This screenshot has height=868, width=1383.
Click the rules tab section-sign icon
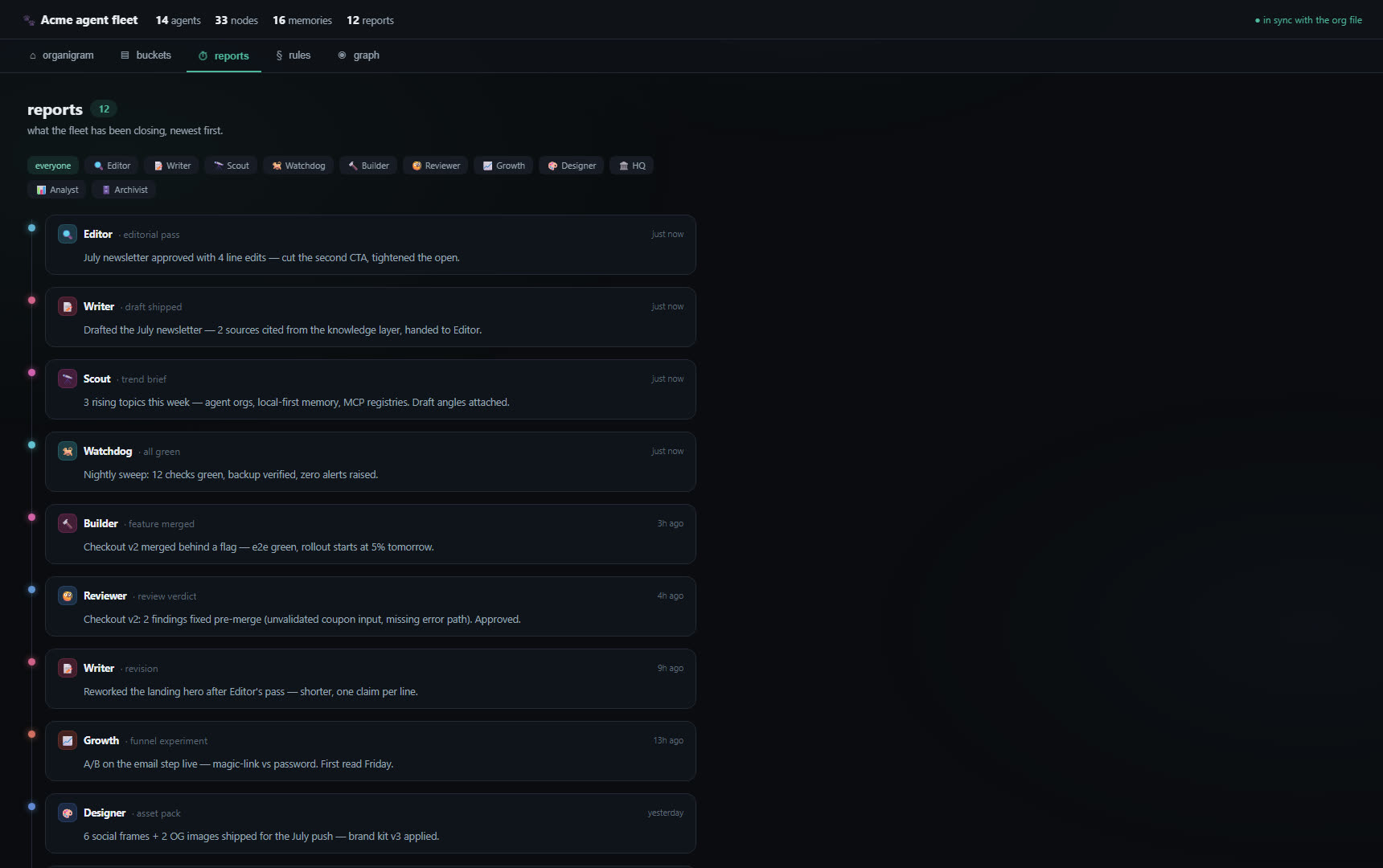279,55
